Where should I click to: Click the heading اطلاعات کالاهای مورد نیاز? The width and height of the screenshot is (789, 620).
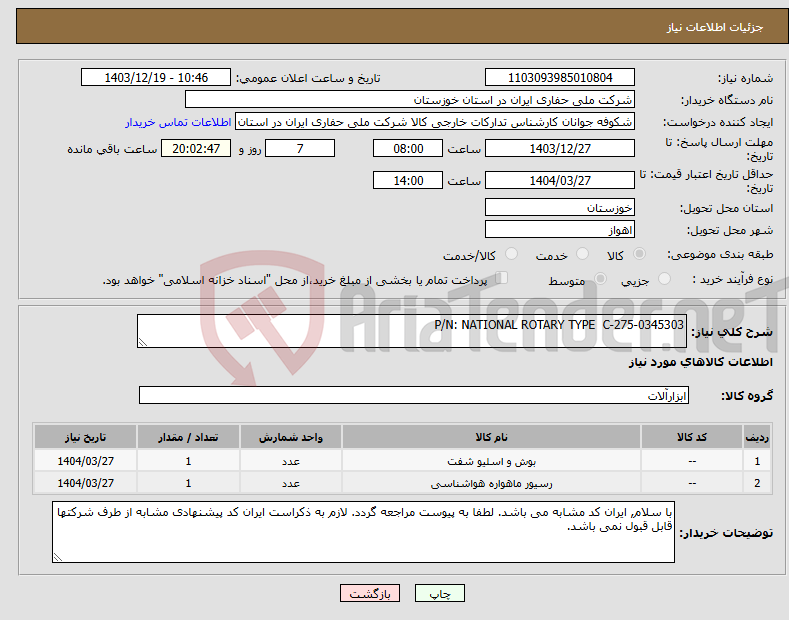tap(700, 362)
